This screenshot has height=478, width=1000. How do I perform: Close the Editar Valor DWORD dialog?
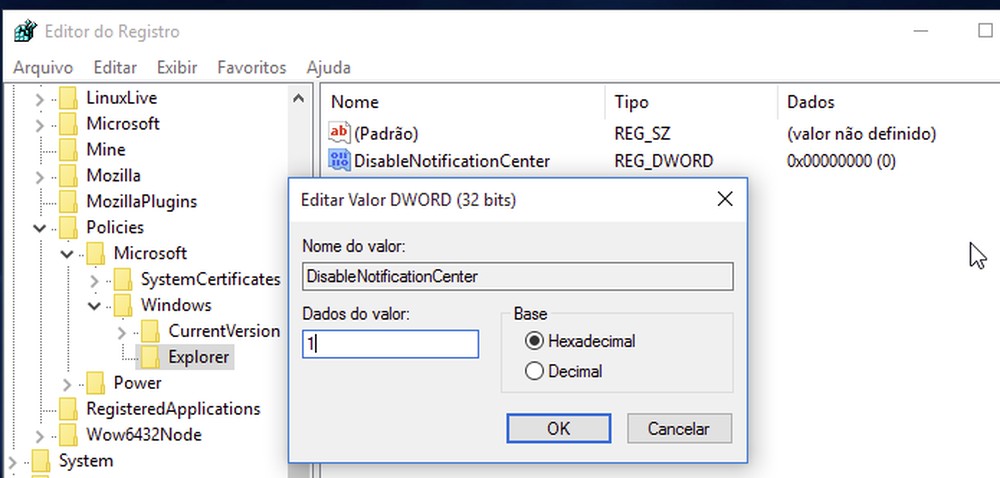[x=724, y=199]
